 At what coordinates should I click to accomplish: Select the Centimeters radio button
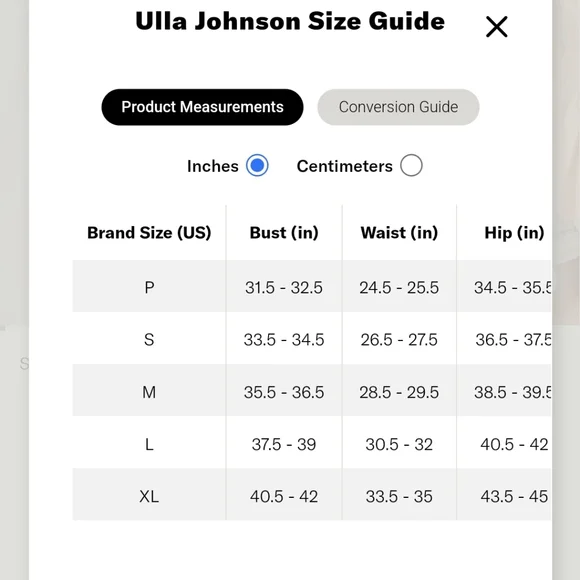tap(411, 165)
